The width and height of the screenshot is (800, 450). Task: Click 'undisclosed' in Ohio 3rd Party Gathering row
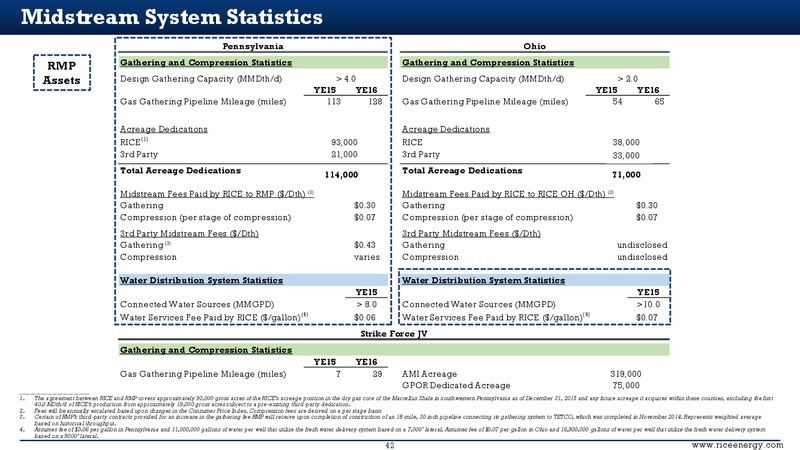(642, 245)
